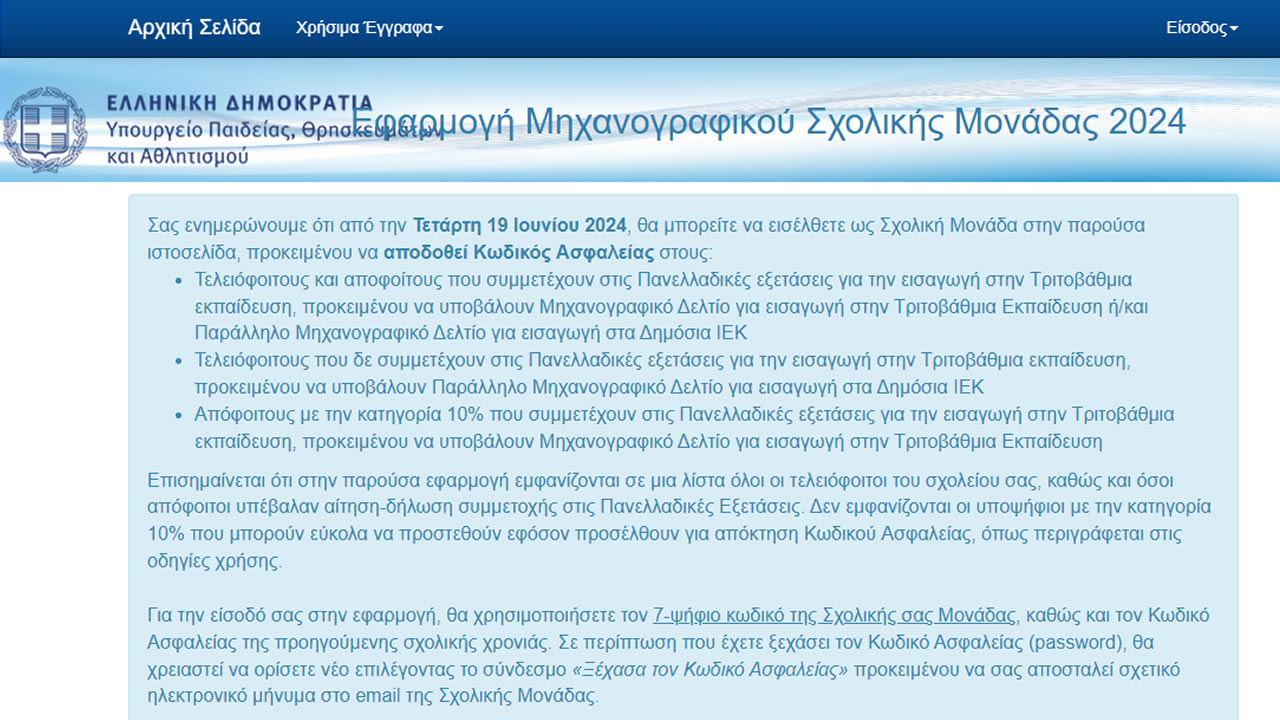Click the και Αθλητισμού line under the ministry name
This screenshot has width=1280, height=720.
pyautogui.click(x=177, y=156)
